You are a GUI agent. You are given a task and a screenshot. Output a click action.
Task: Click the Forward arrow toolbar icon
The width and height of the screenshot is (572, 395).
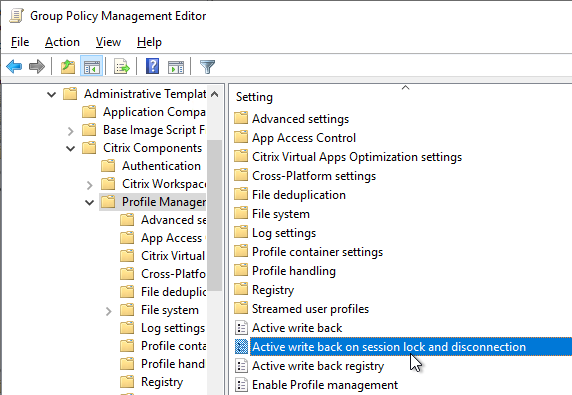36,66
